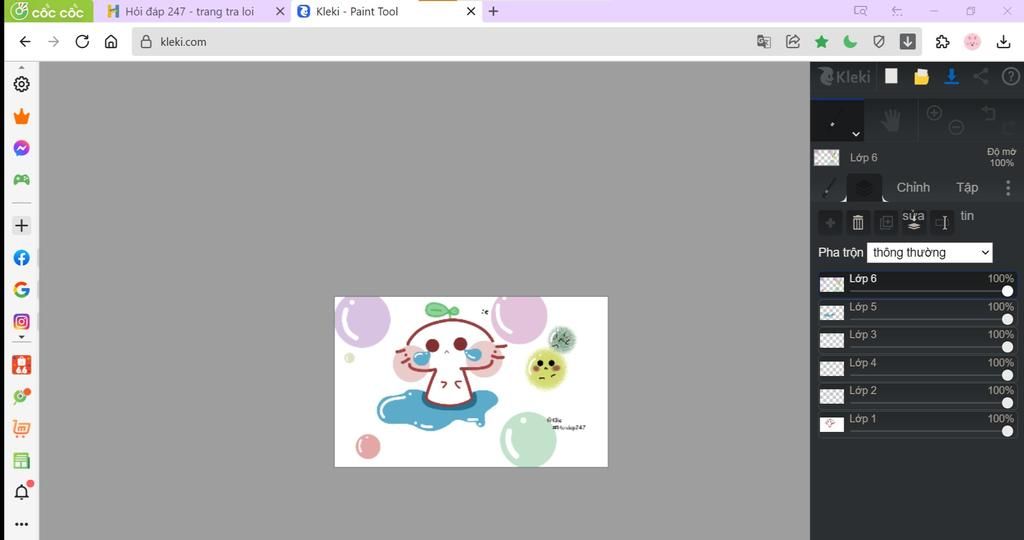Open the page translate icon
Image resolution: width=1024 pixels, height=540 pixels.
coord(763,42)
